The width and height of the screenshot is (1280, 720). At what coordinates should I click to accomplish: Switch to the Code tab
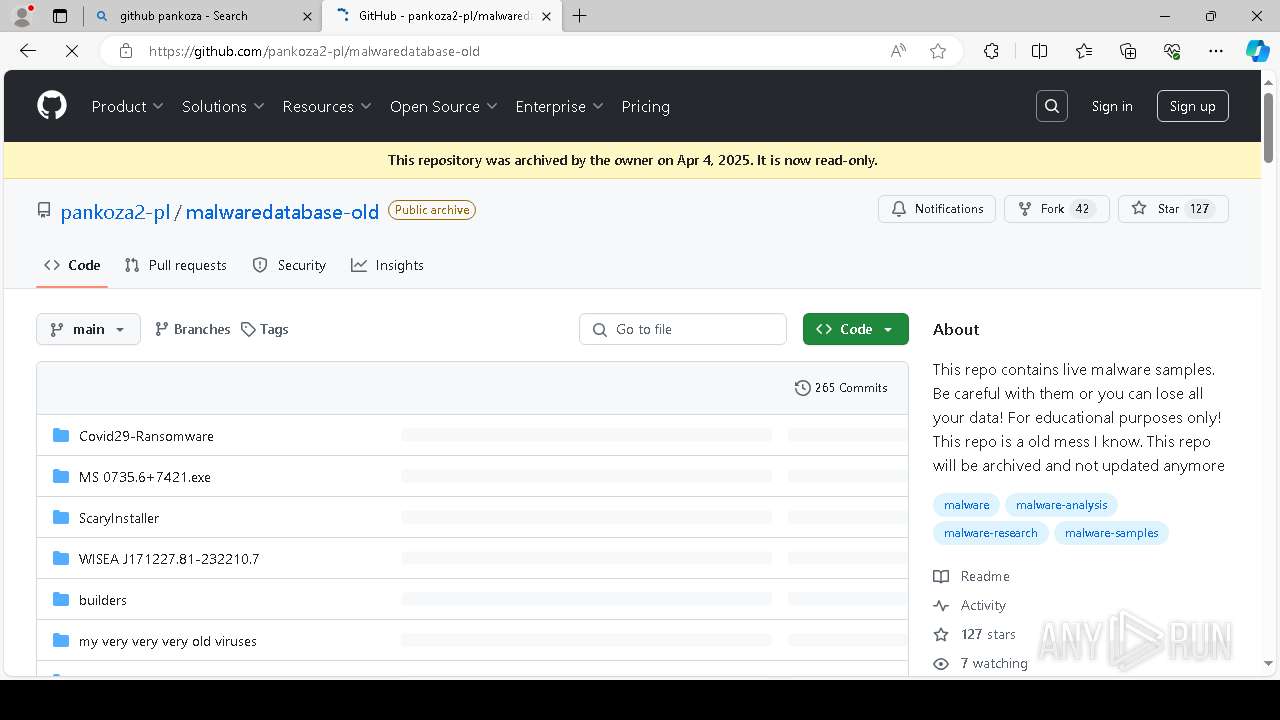[x=72, y=265]
